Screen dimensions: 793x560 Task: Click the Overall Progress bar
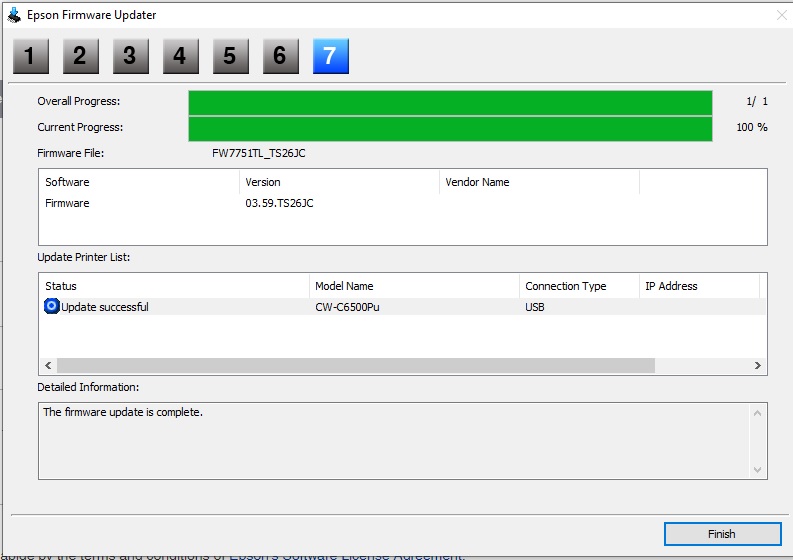(450, 103)
